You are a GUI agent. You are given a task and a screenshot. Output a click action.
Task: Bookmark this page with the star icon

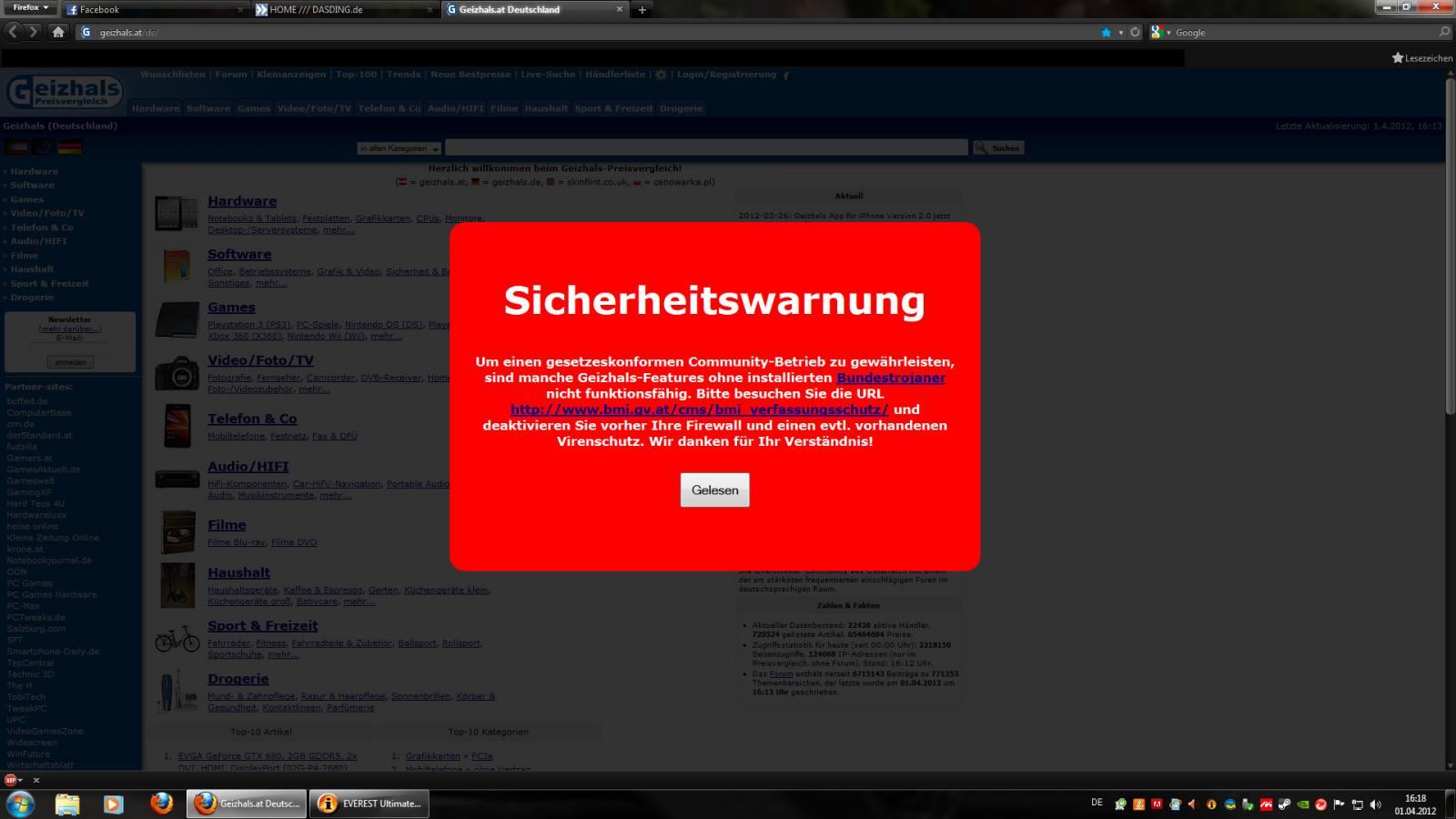tap(1107, 32)
